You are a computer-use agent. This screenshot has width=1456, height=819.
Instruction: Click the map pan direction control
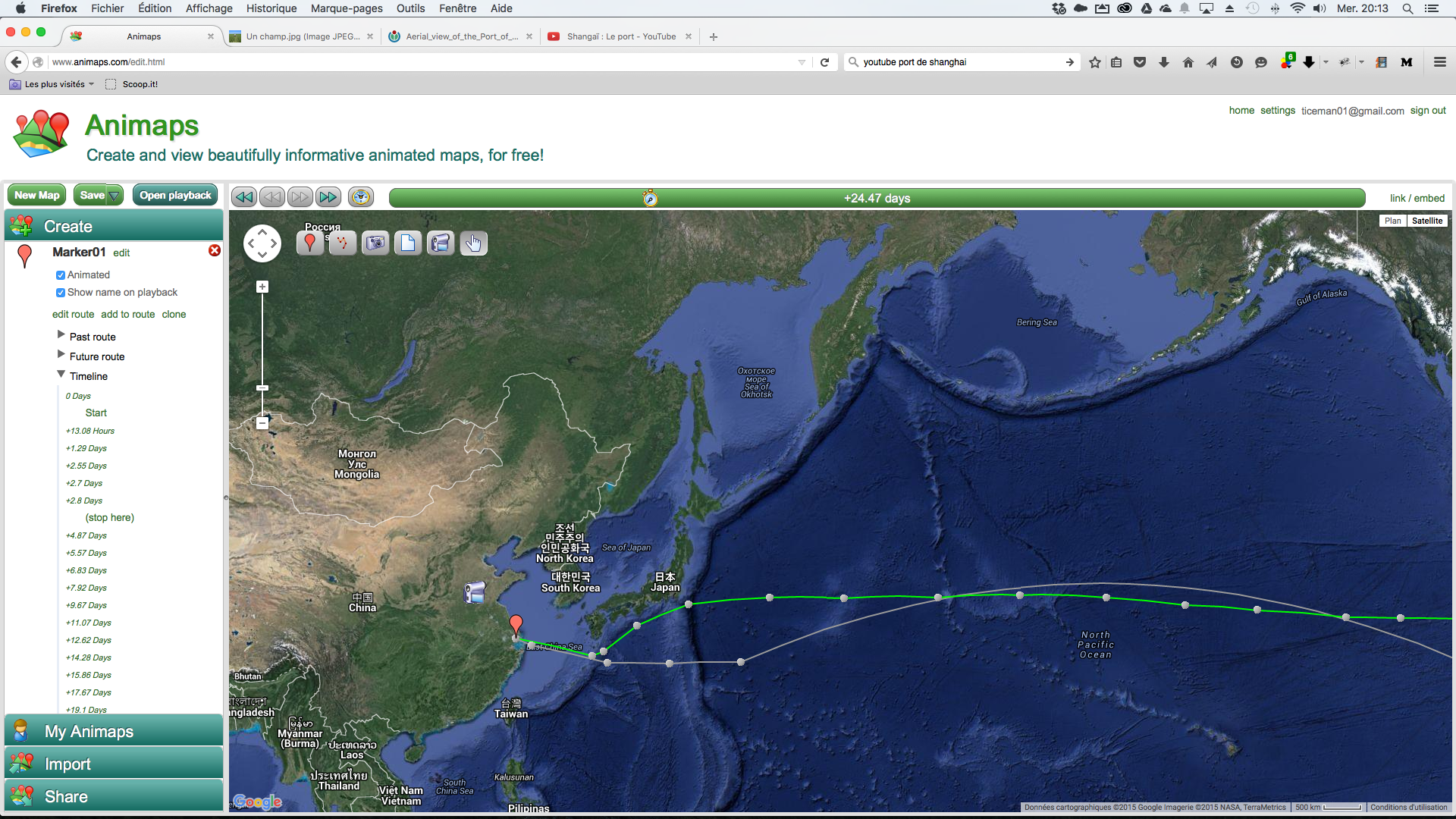[x=262, y=243]
